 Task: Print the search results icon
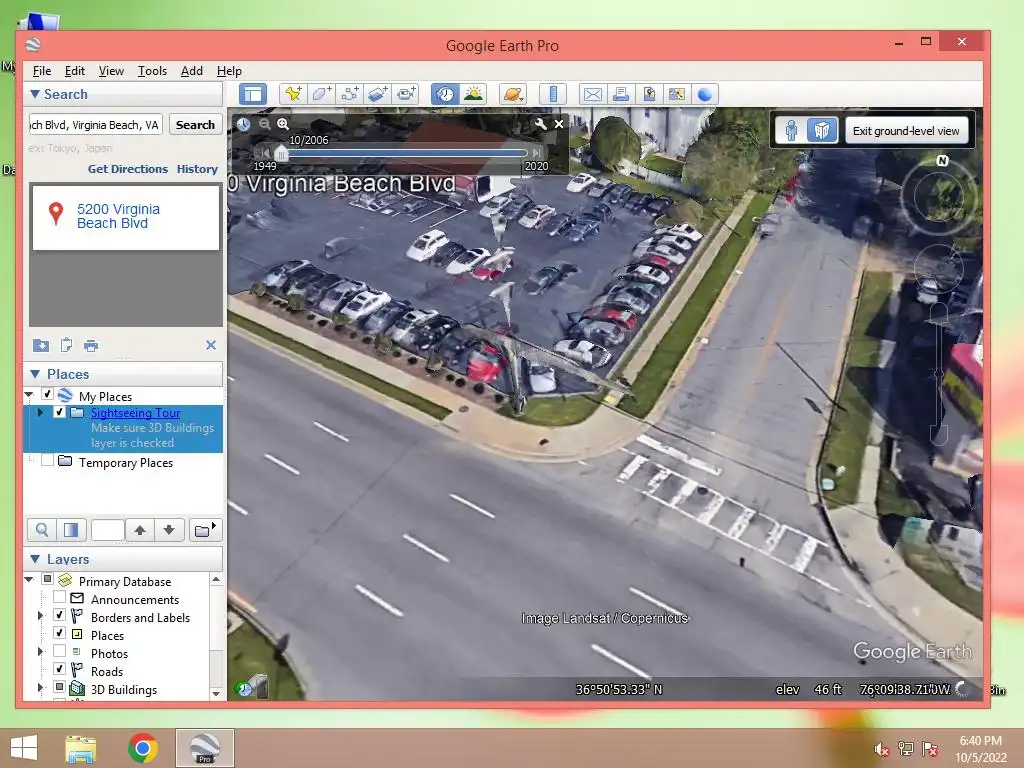point(91,345)
